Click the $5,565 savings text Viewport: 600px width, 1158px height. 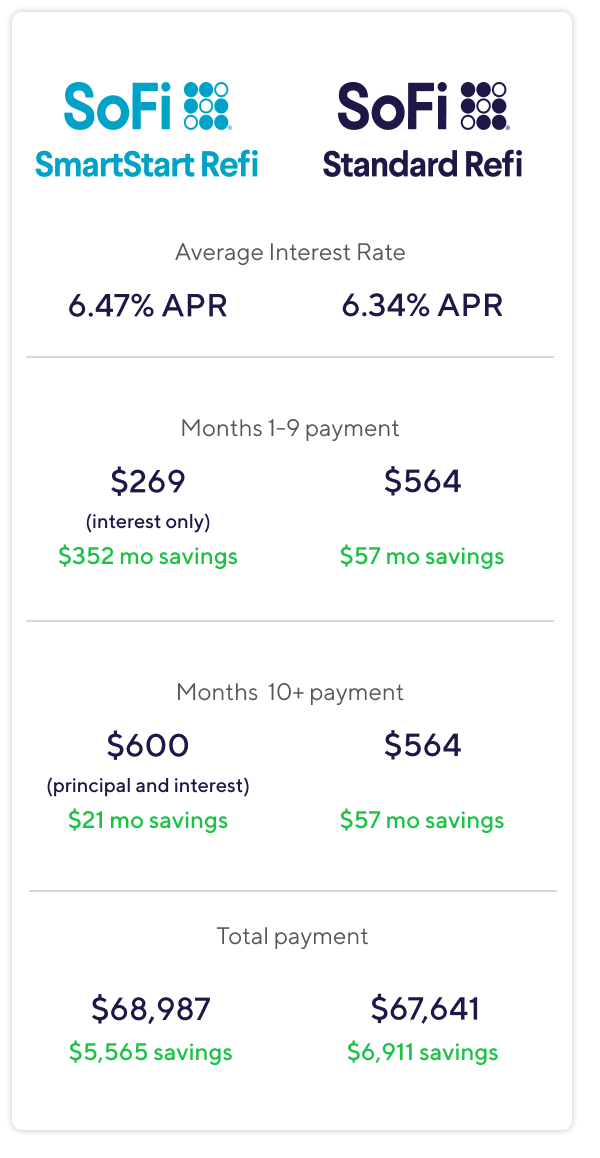coord(151,1052)
